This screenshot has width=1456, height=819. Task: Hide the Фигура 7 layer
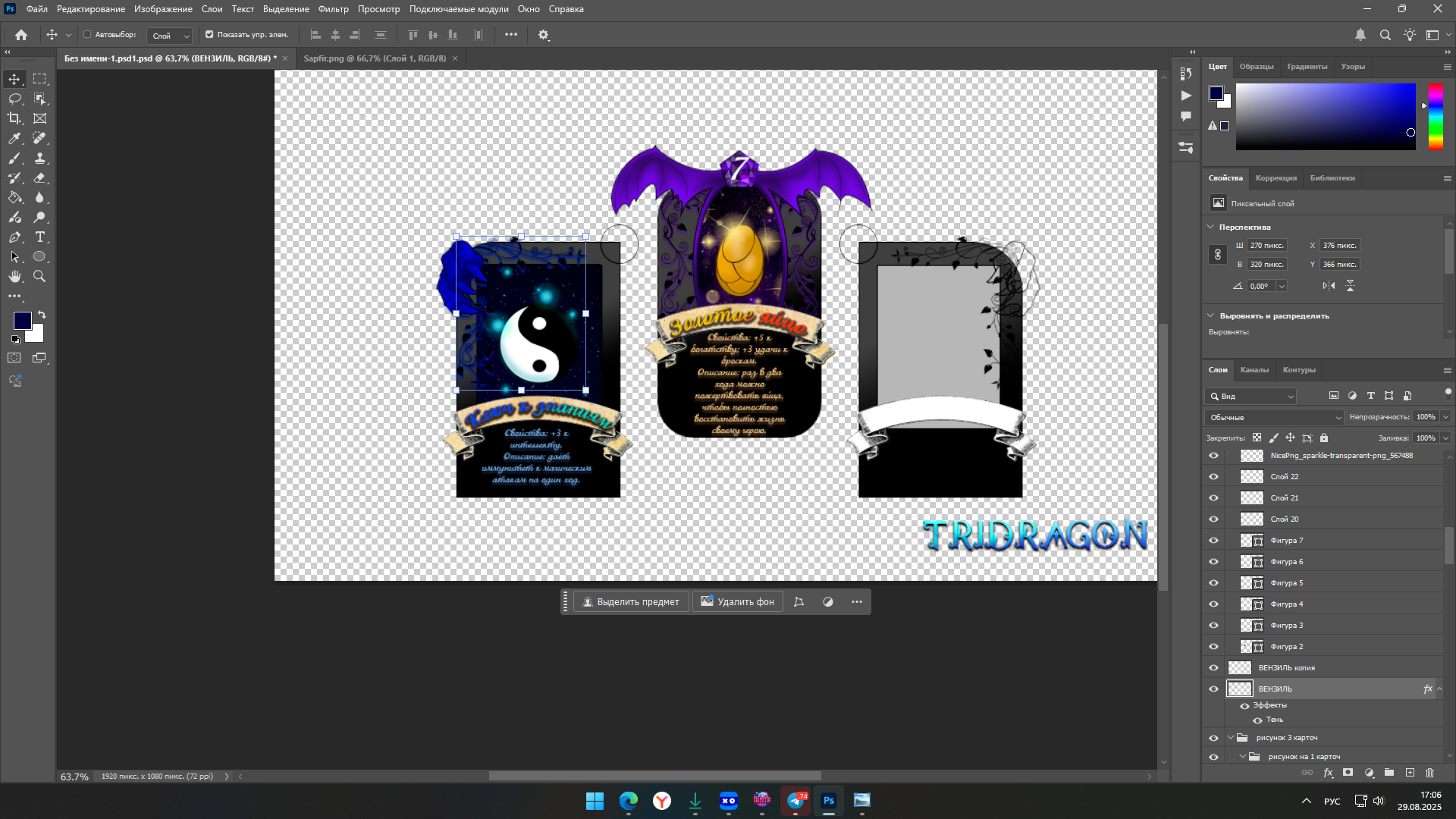[x=1213, y=541]
